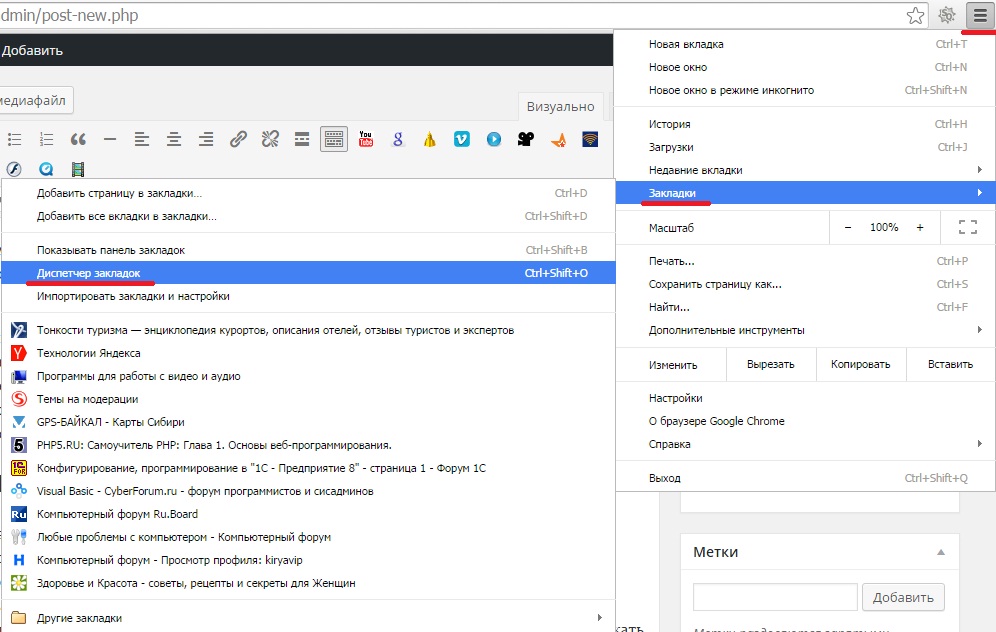Click the insert link chain icon
The height and width of the screenshot is (632, 996).
point(238,139)
